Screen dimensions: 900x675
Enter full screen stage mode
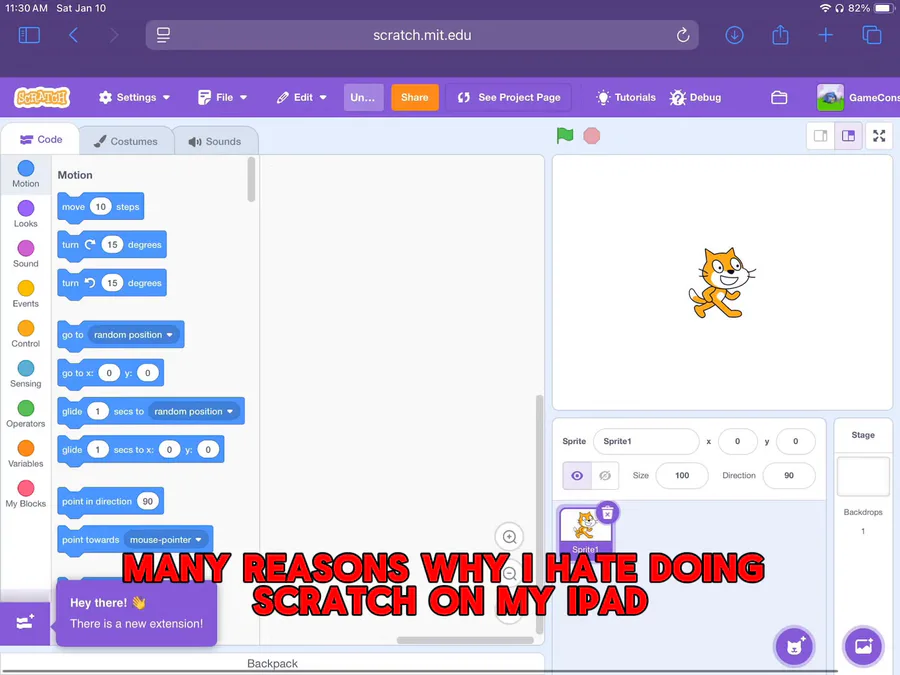click(x=879, y=136)
